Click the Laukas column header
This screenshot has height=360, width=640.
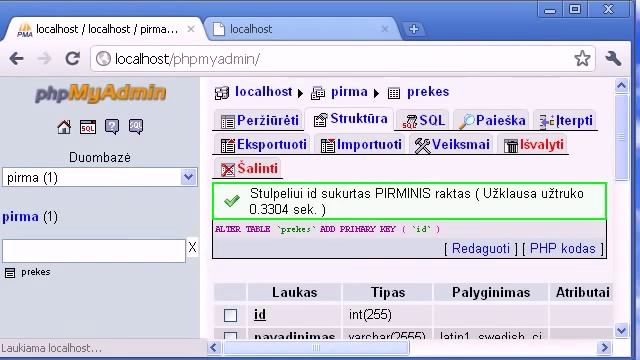pos(294,292)
